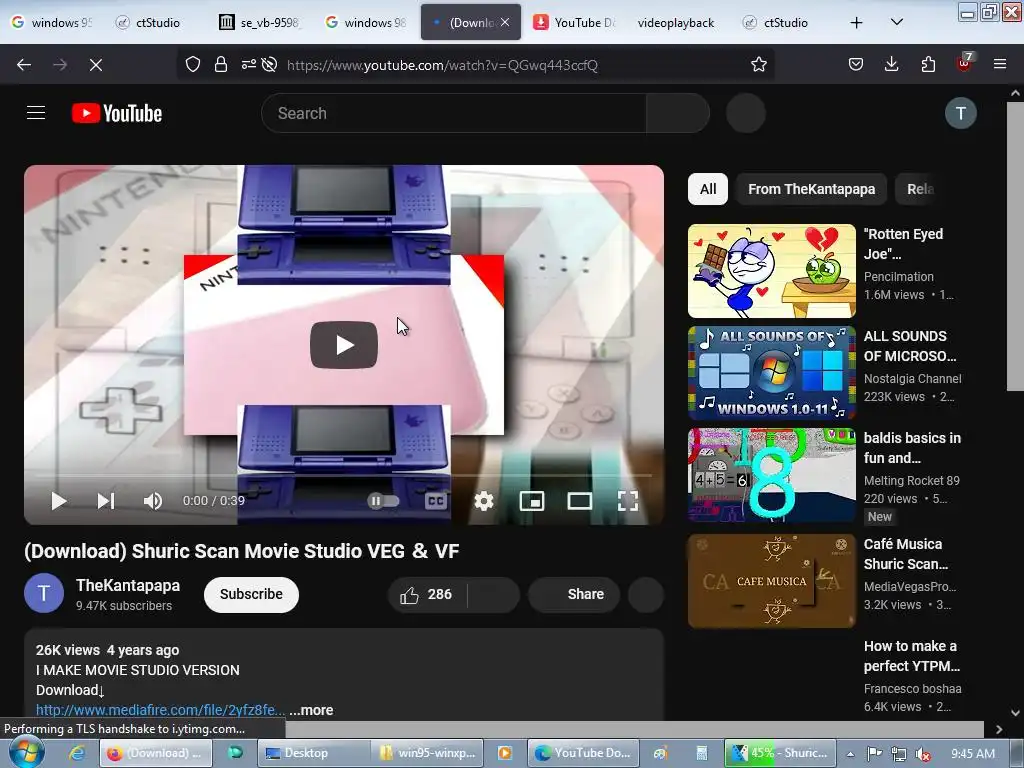Click the large play button on the video
Image resolution: width=1024 pixels, height=768 pixels.
pyautogui.click(x=344, y=345)
